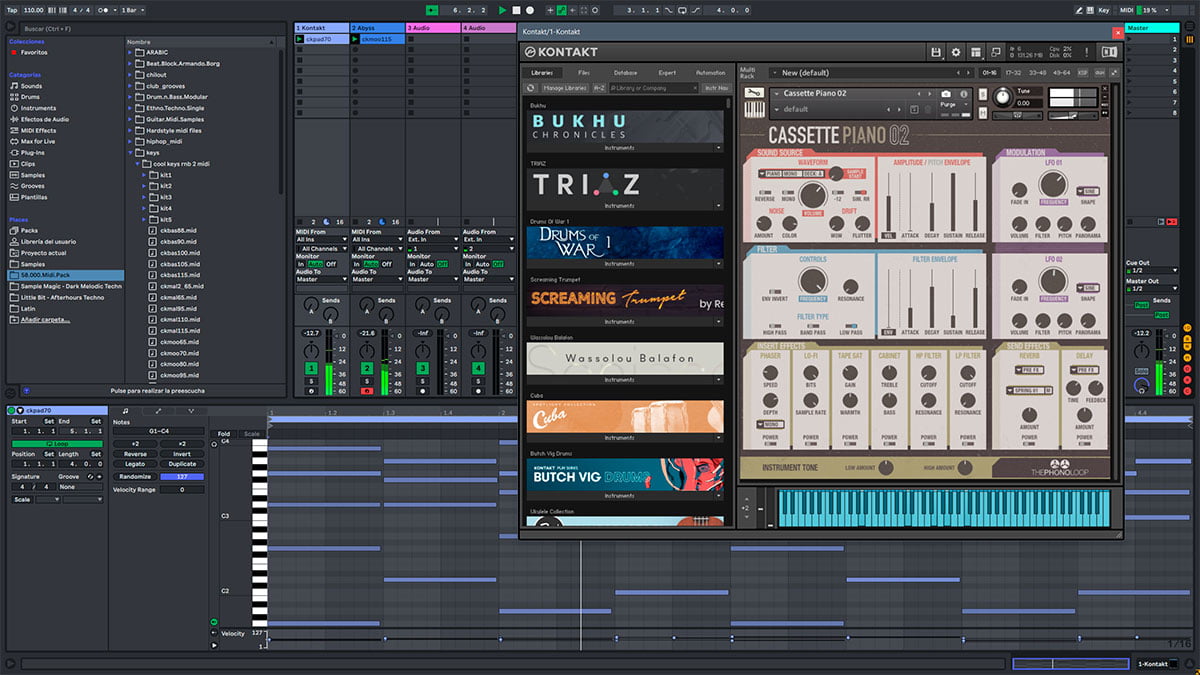Adjust the Kontakt Tune knob
The width and height of the screenshot is (1200, 675).
[x=1001, y=97]
